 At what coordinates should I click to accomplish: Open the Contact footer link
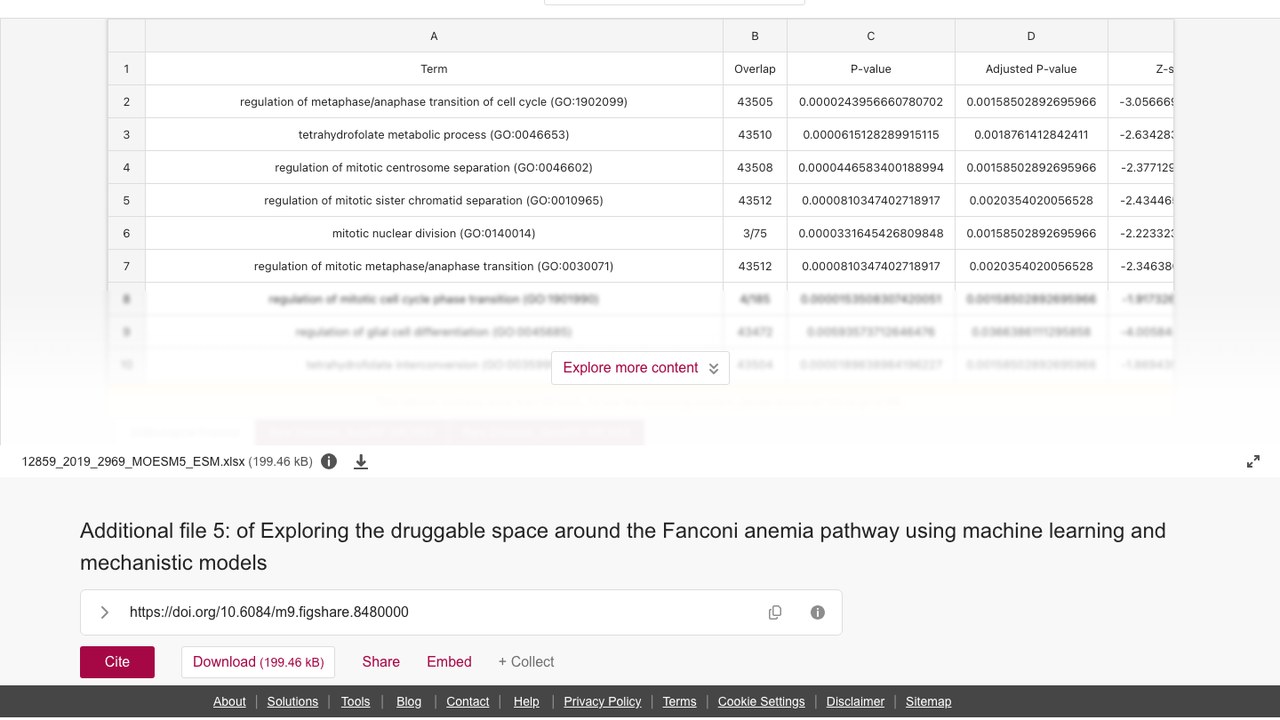coord(468,701)
